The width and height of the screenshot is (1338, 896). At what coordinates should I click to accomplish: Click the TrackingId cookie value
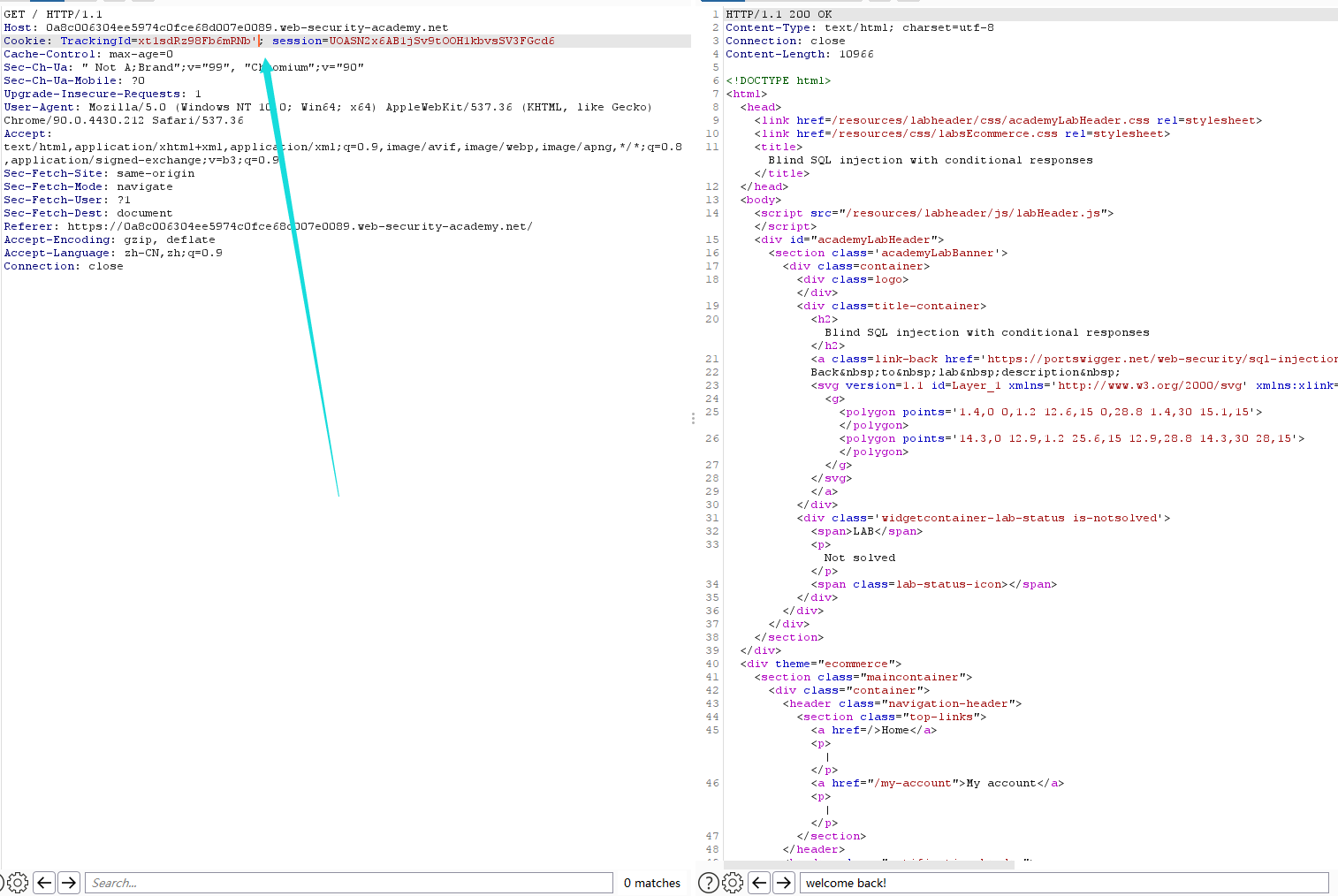tap(197, 41)
